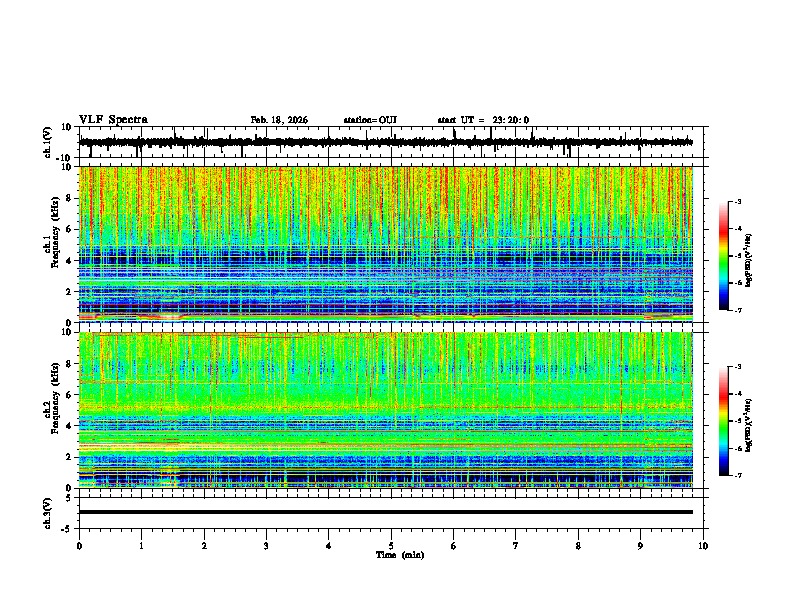792x612 pixels.
Task: Click the "9" minute tick label
Action: 640,546
